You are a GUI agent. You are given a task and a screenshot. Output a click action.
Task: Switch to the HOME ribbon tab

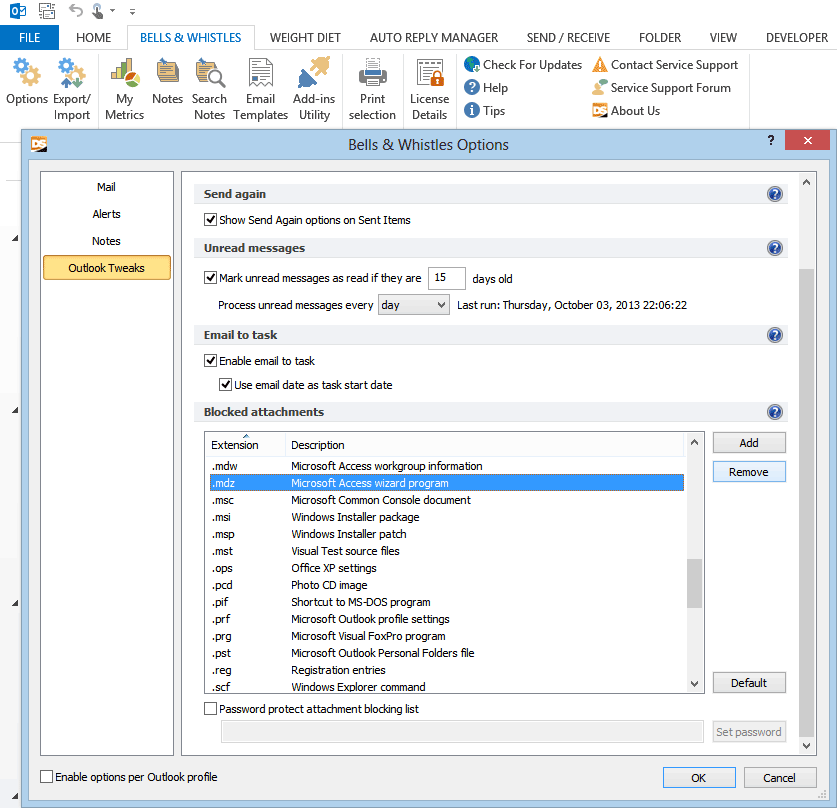coord(93,37)
